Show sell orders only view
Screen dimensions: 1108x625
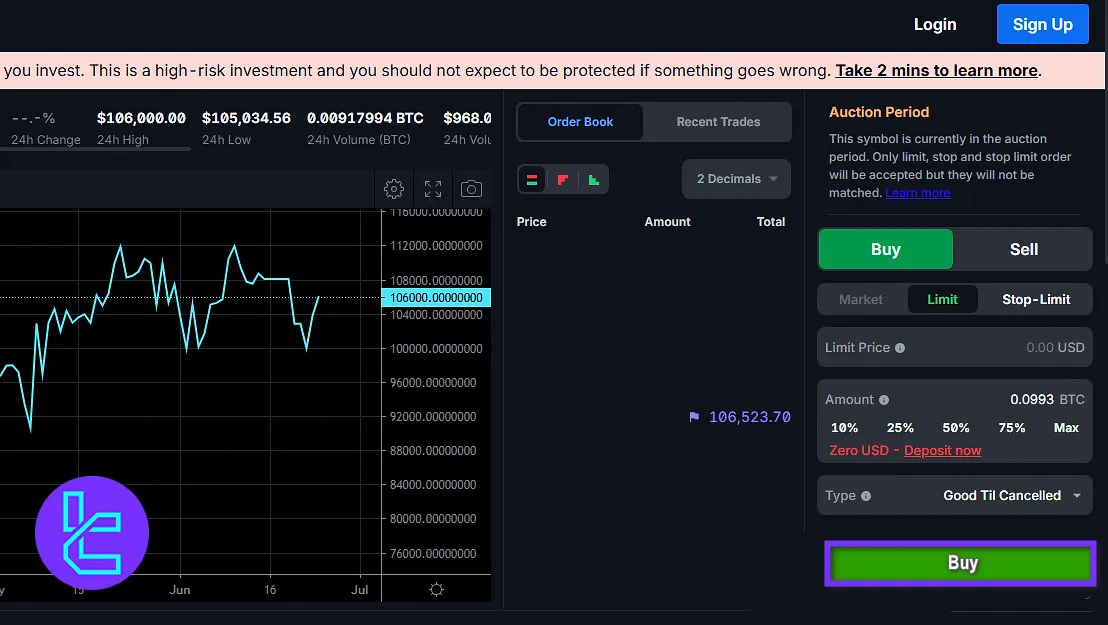click(563, 180)
